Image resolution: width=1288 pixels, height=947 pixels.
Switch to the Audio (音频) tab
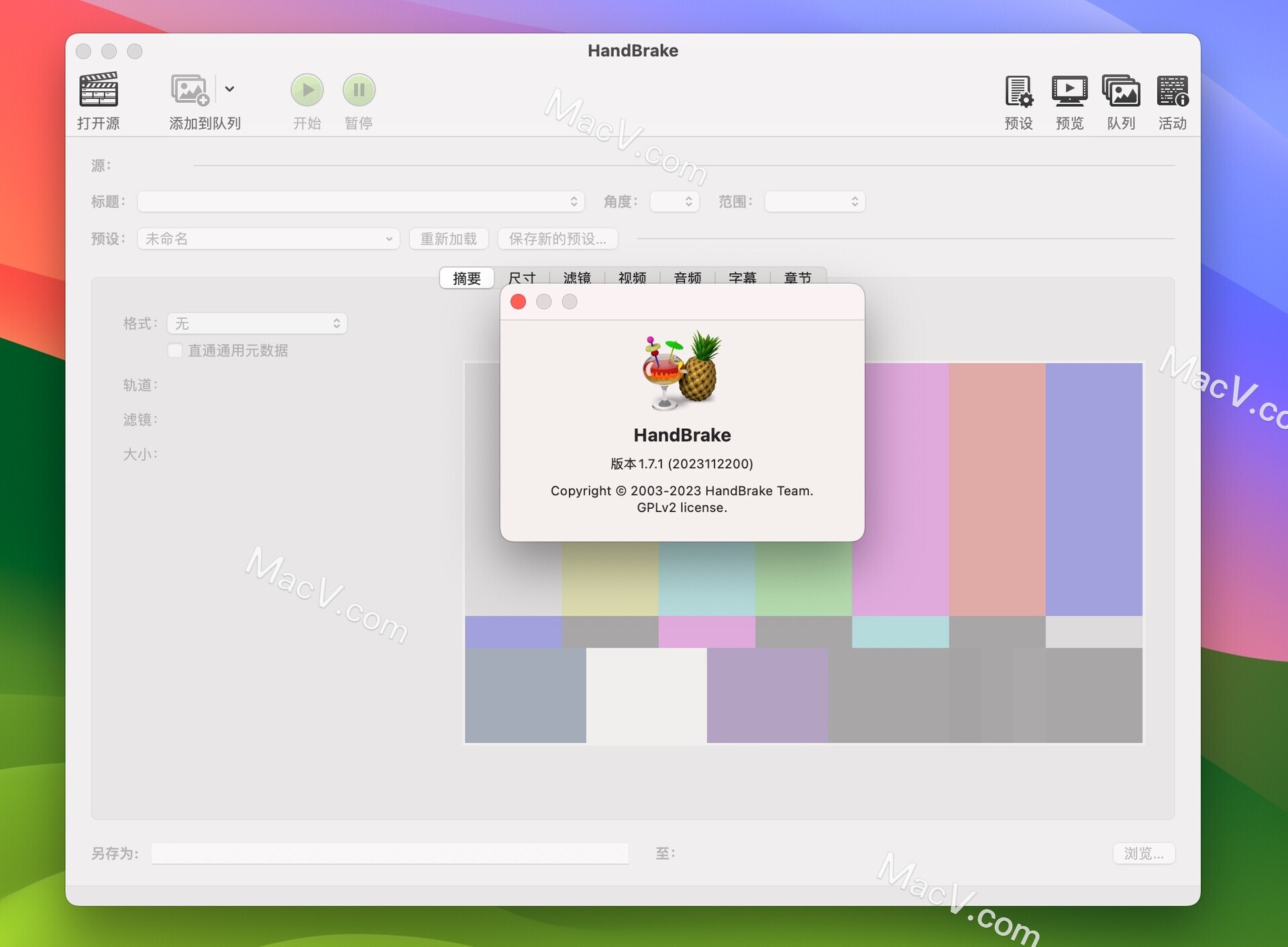(x=688, y=277)
